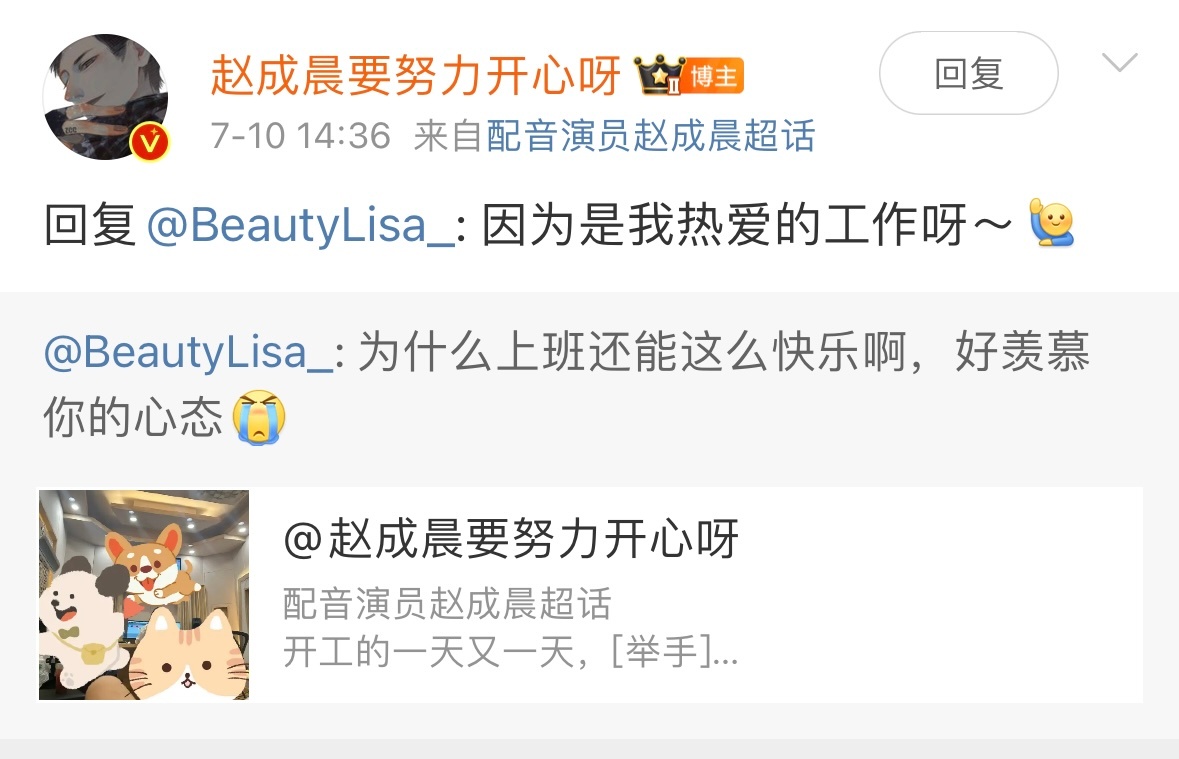This screenshot has width=1179, height=759.
Task: Click the orange V verification badge
Action: coord(150,141)
